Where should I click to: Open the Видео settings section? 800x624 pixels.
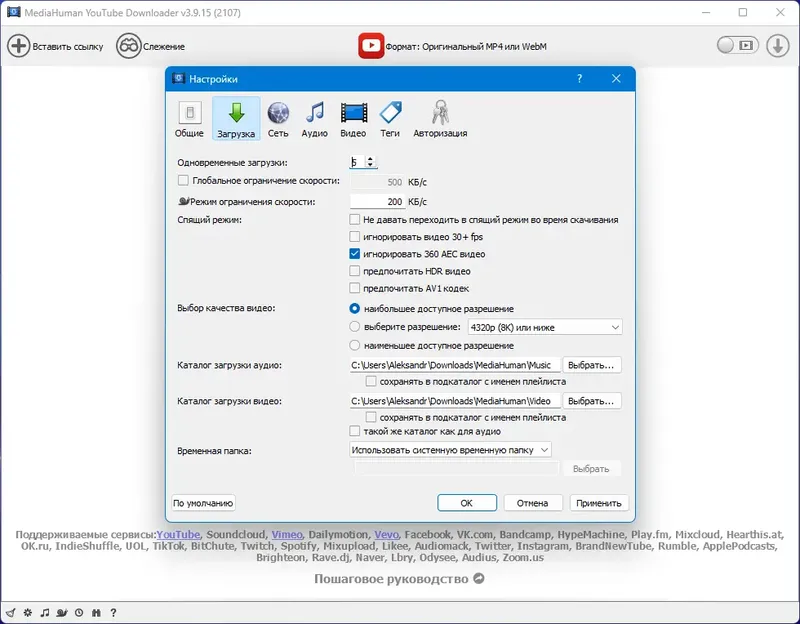click(x=355, y=117)
